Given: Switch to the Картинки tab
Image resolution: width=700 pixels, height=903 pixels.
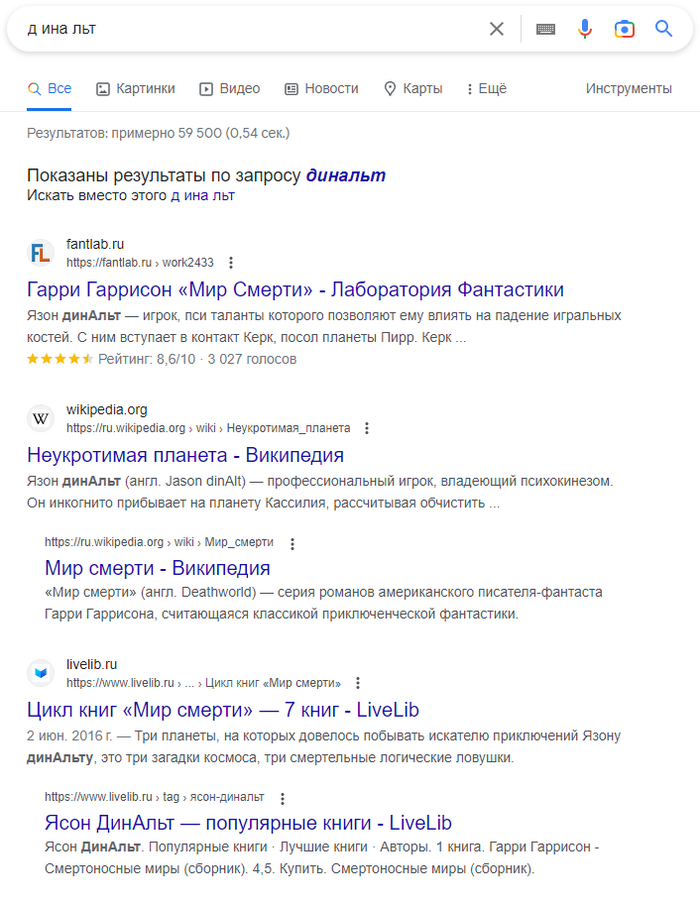Looking at the screenshot, I should pos(135,89).
